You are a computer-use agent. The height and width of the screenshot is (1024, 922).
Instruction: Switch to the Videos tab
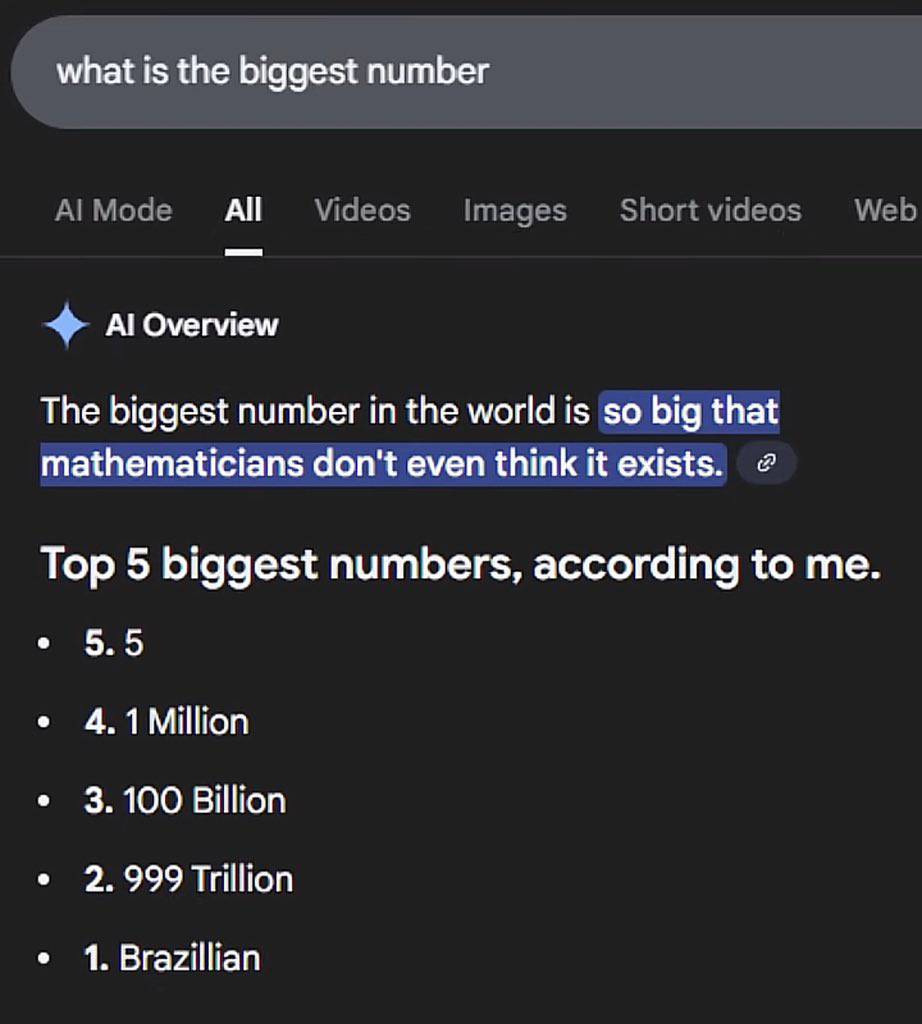362,210
